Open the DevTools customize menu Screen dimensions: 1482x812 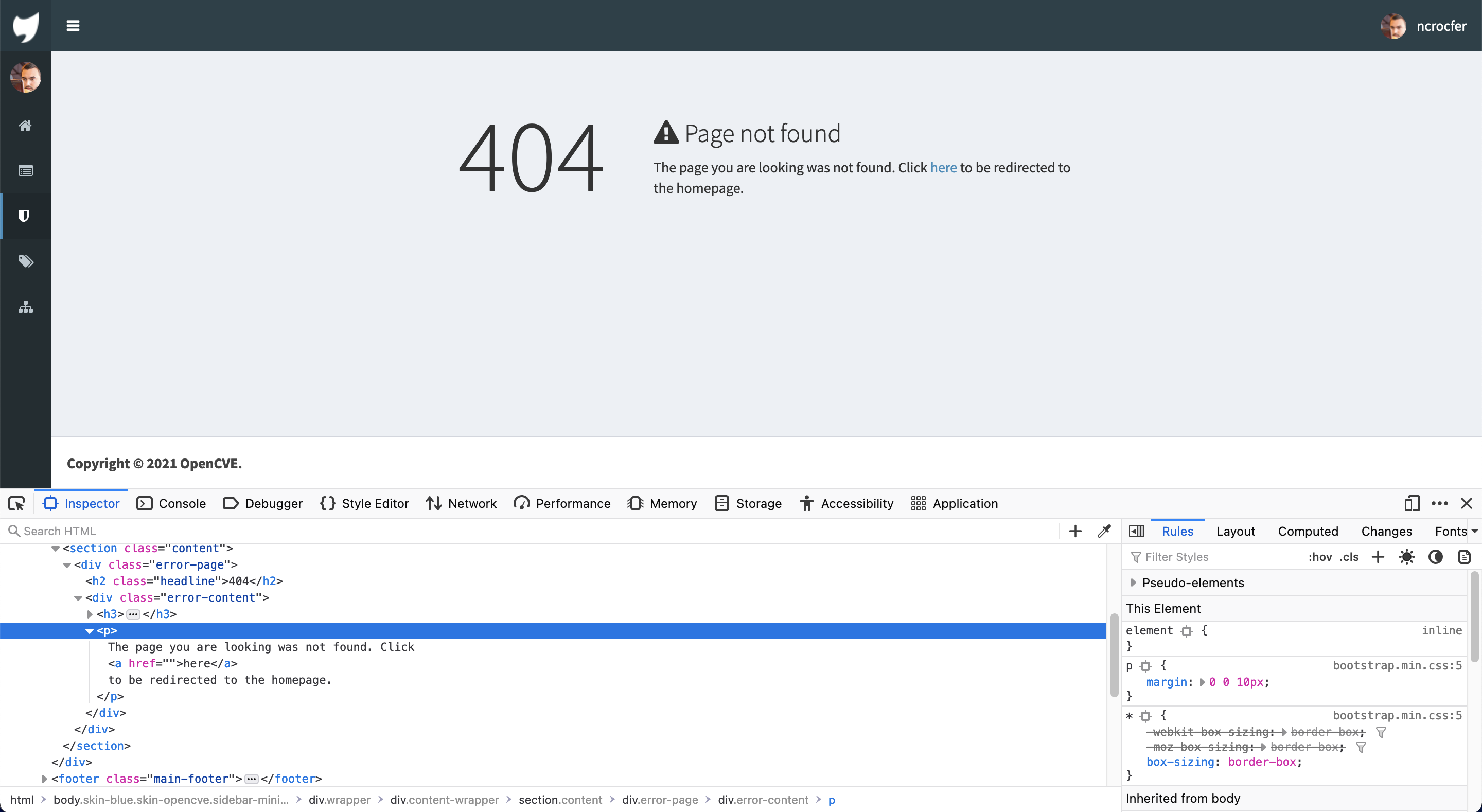pos(1439,503)
